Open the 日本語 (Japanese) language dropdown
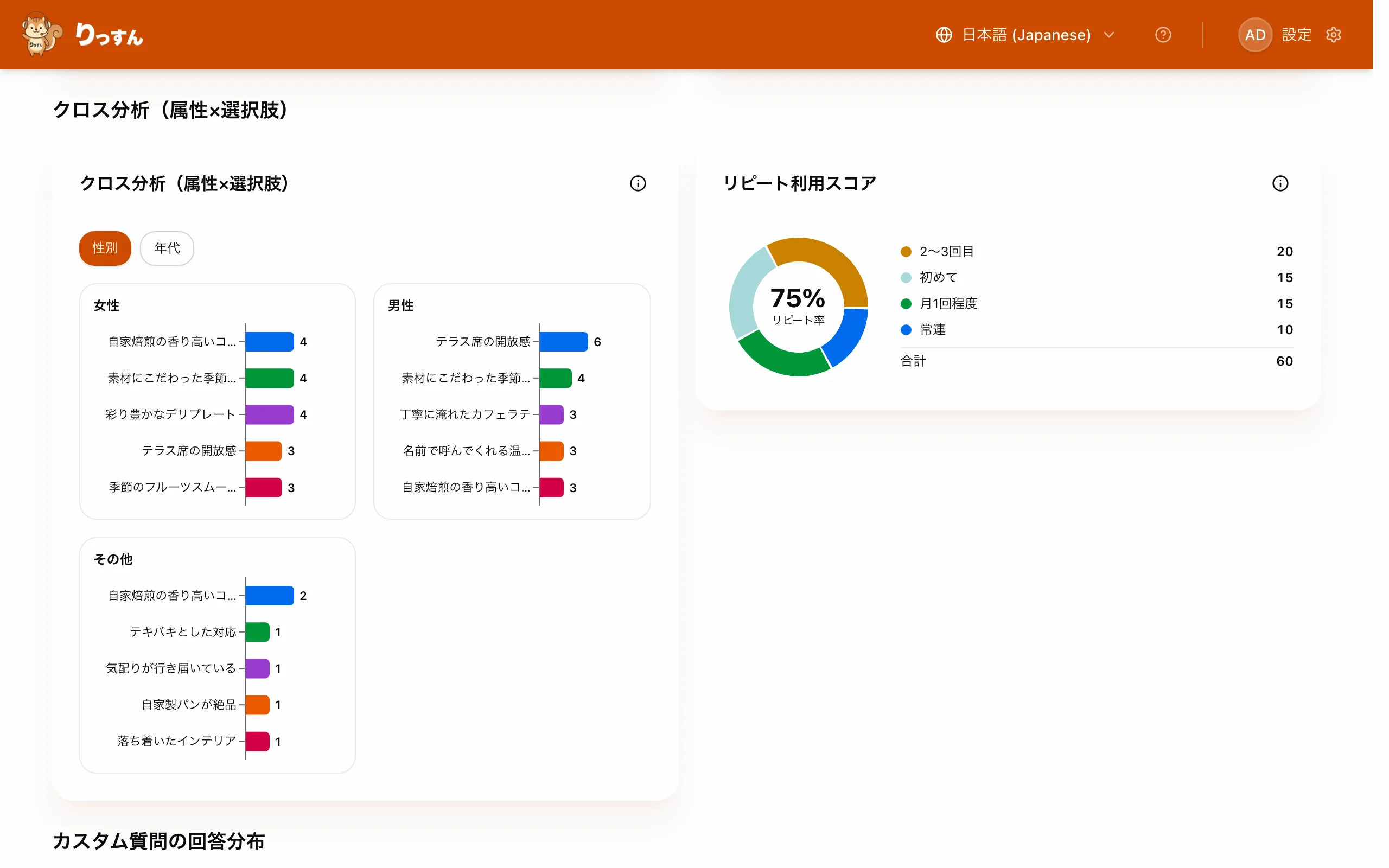Screen dimensions: 1389x868 [1025, 35]
